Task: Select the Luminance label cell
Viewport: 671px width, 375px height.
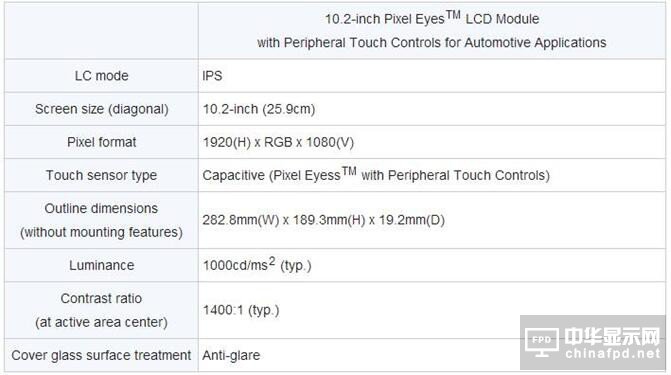Action: click(101, 265)
